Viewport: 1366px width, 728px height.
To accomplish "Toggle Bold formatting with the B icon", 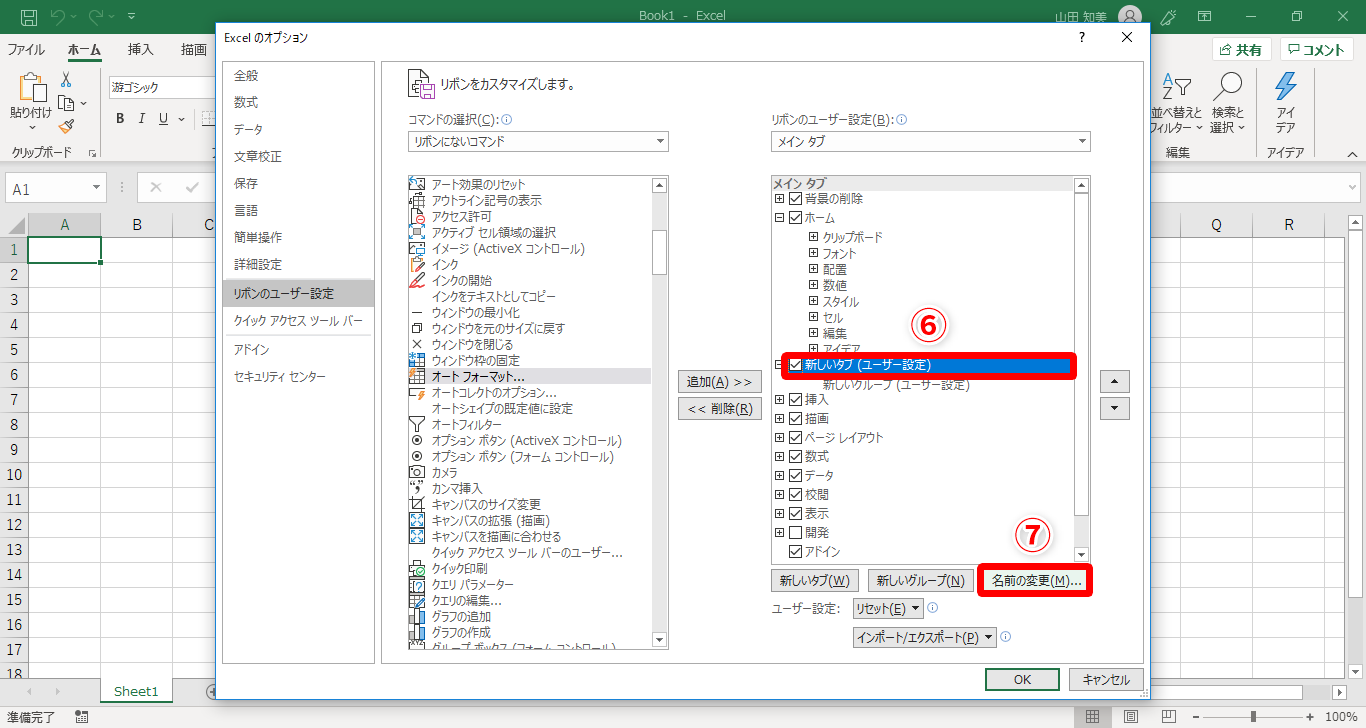I will coord(119,119).
